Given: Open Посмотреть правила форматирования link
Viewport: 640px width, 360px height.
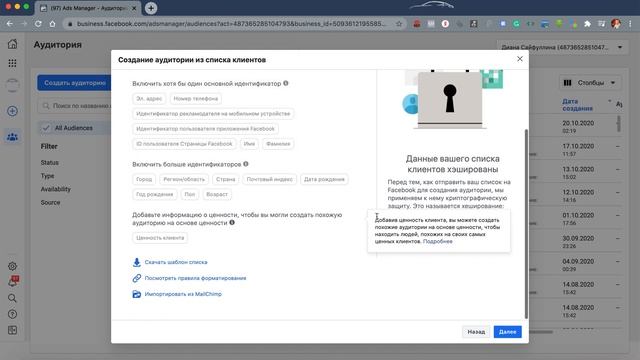Looking at the screenshot, I should (x=195, y=278).
